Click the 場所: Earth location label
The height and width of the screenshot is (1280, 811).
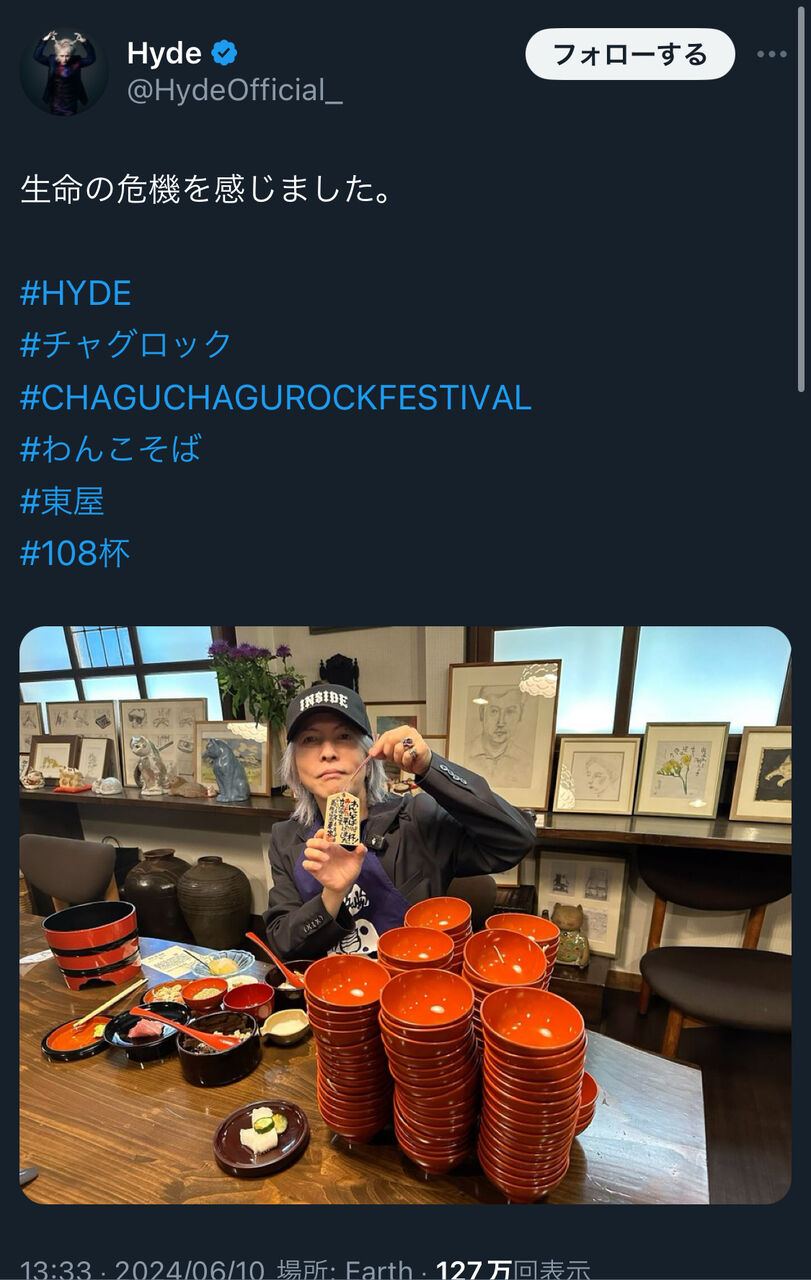[x=345, y=1269]
